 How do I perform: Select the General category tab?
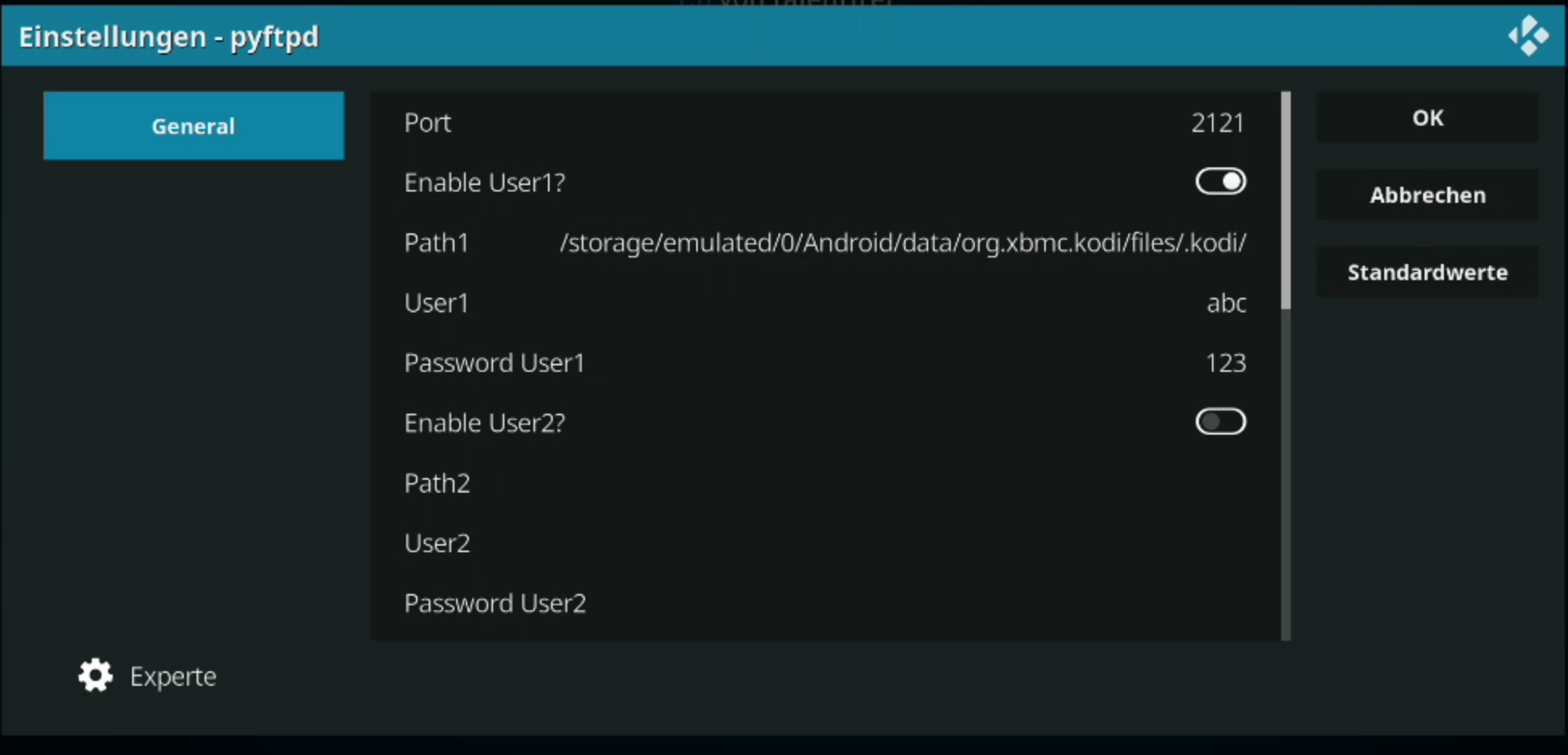pos(194,126)
